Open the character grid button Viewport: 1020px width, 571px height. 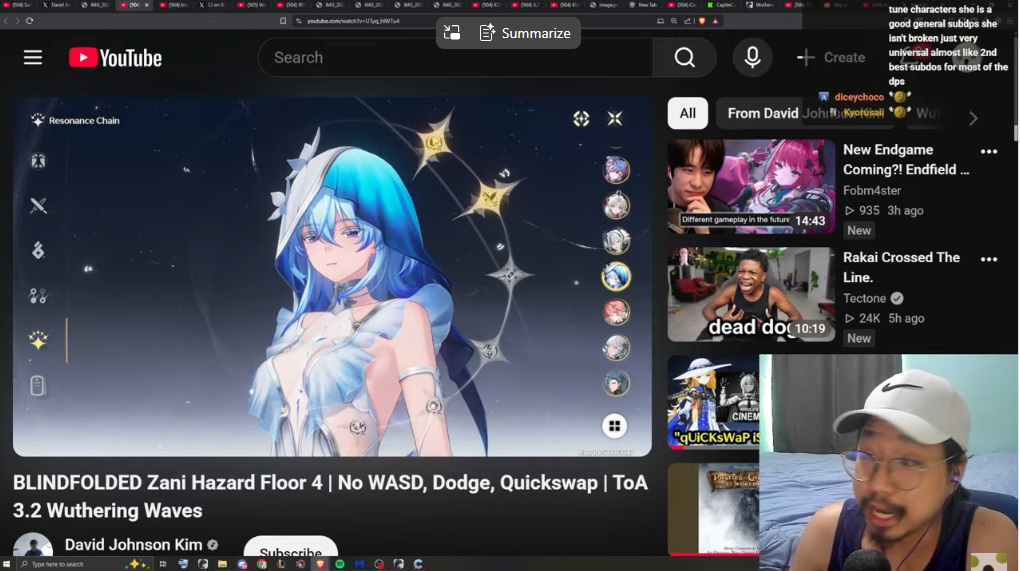click(614, 426)
